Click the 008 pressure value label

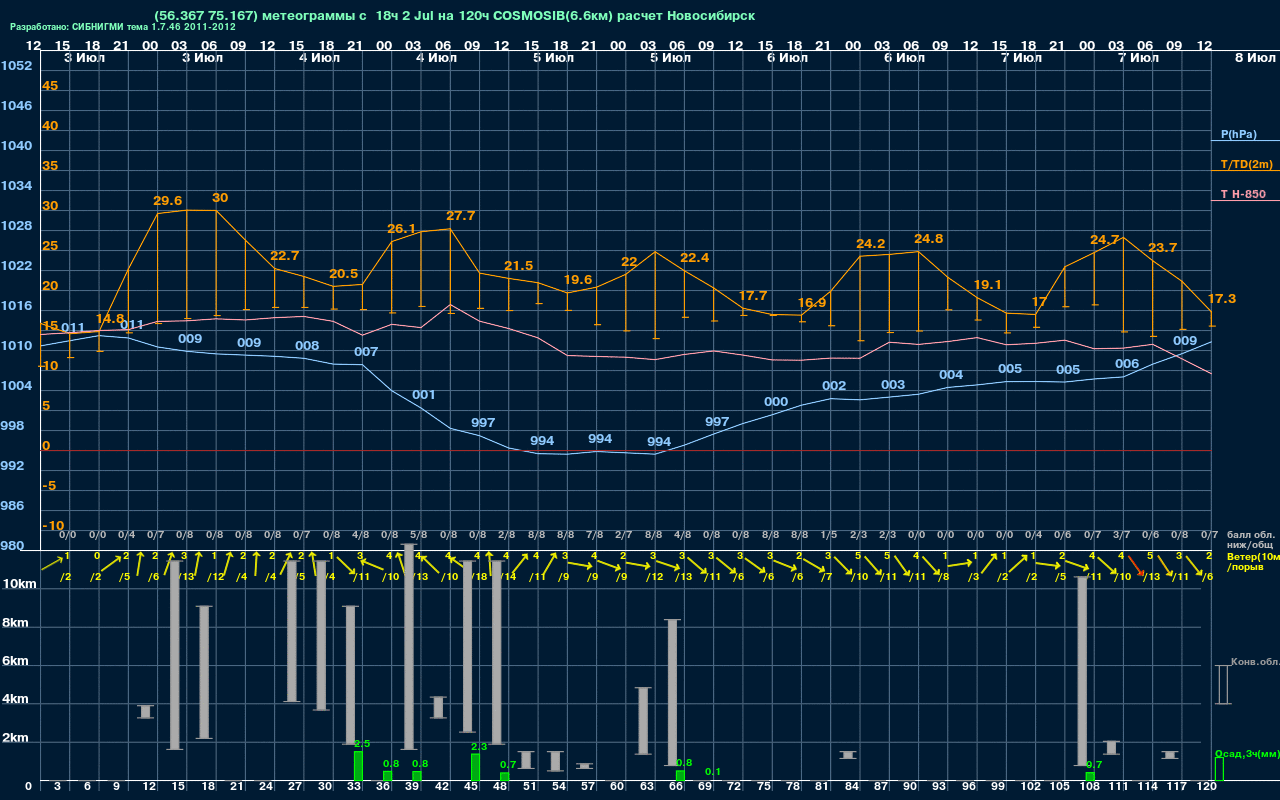click(x=307, y=346)
